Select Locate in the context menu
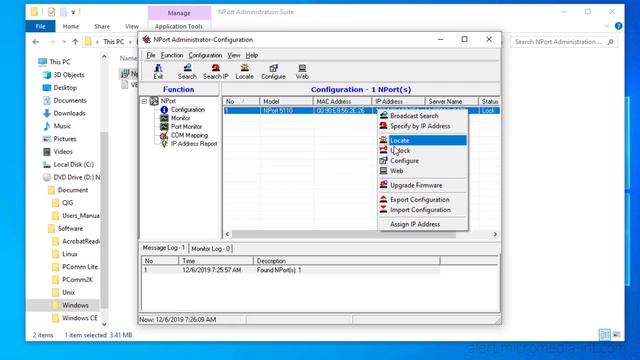 (422, 140)
